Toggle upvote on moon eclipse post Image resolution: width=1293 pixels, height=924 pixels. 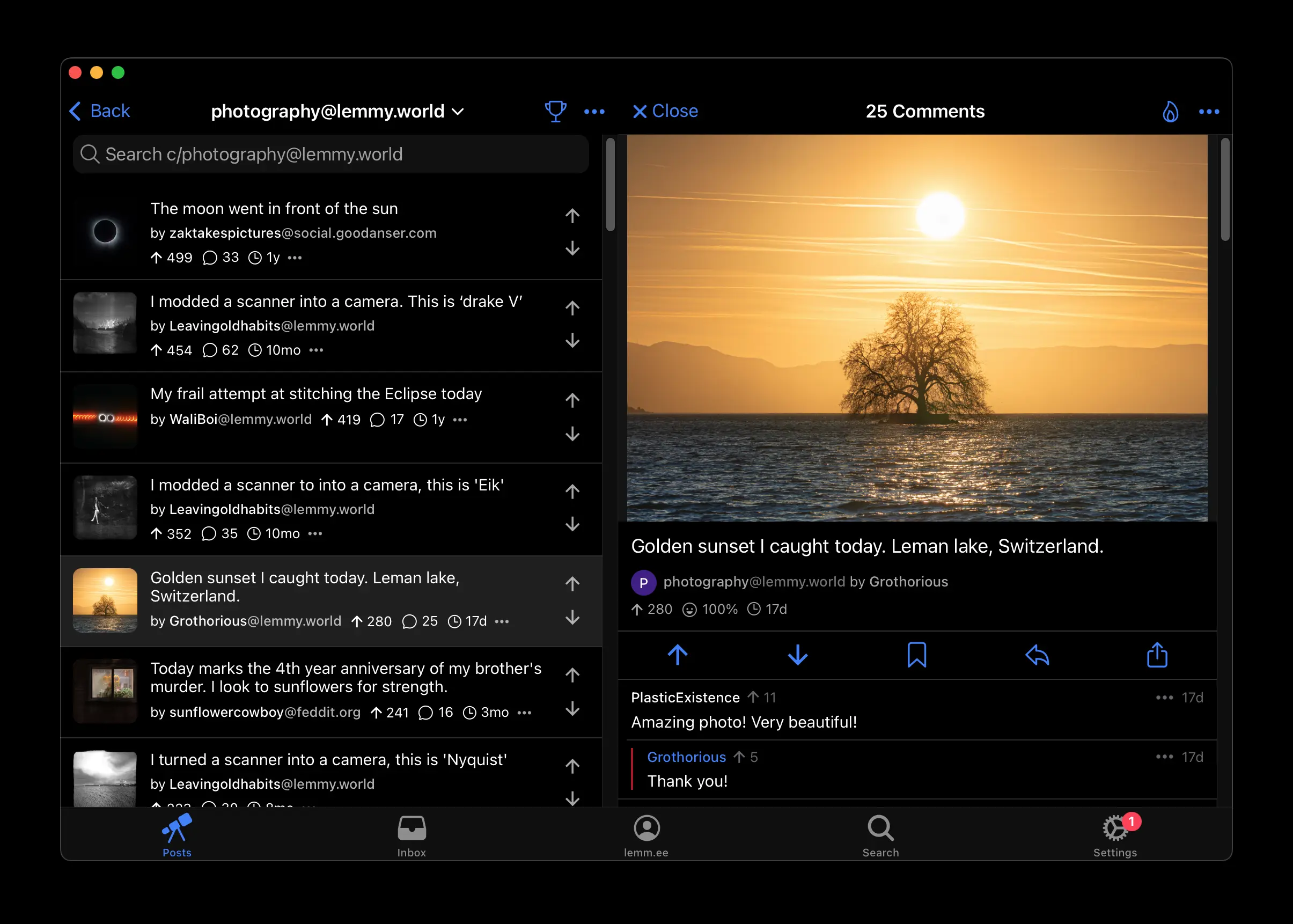572,216
